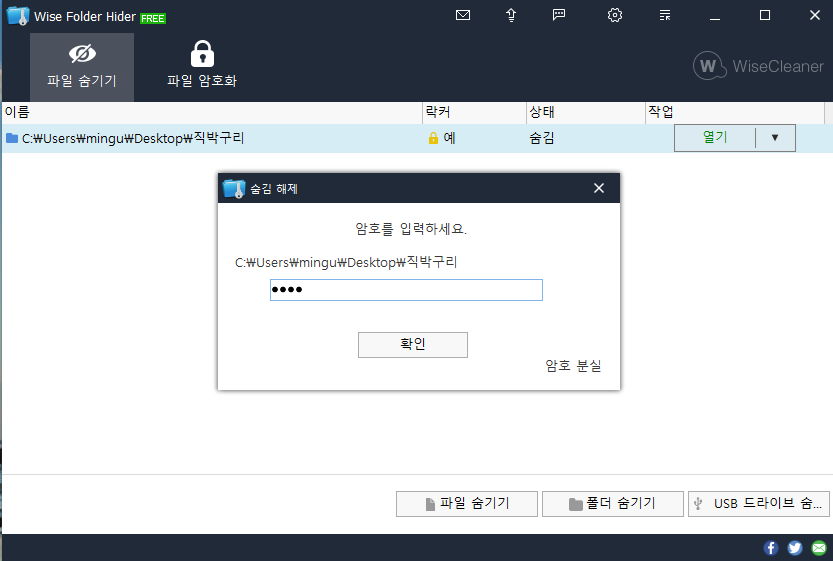Maximize the Wise Folder Hider window

click(764, 15)
